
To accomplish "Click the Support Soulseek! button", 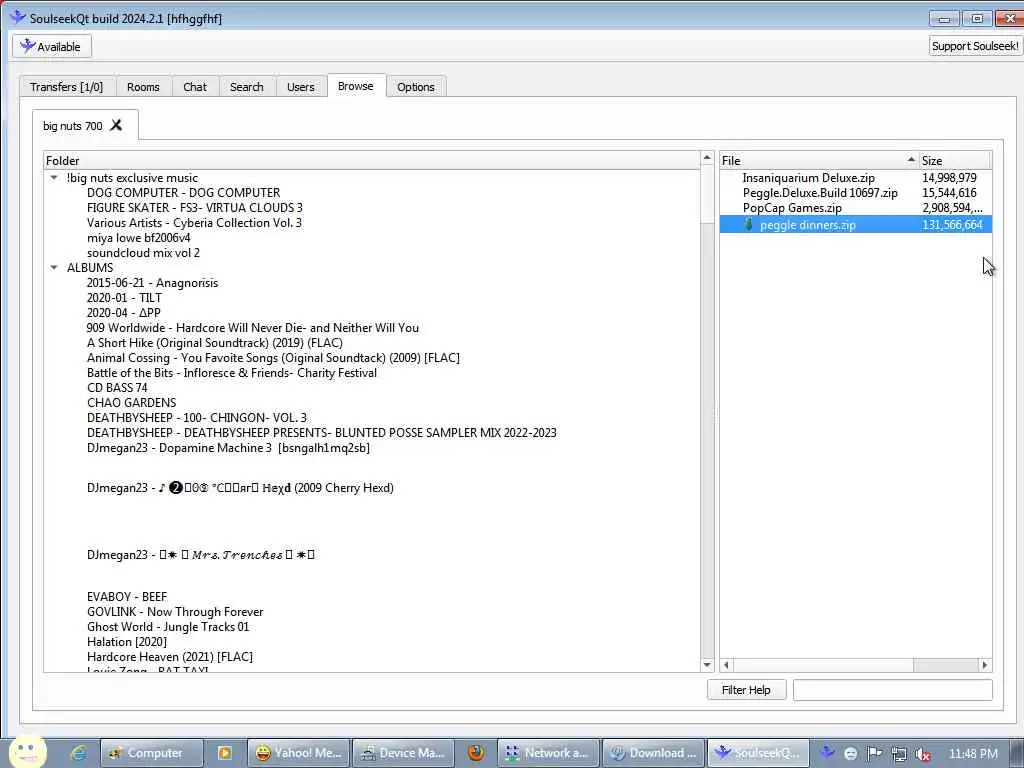I will coord(976,46).
